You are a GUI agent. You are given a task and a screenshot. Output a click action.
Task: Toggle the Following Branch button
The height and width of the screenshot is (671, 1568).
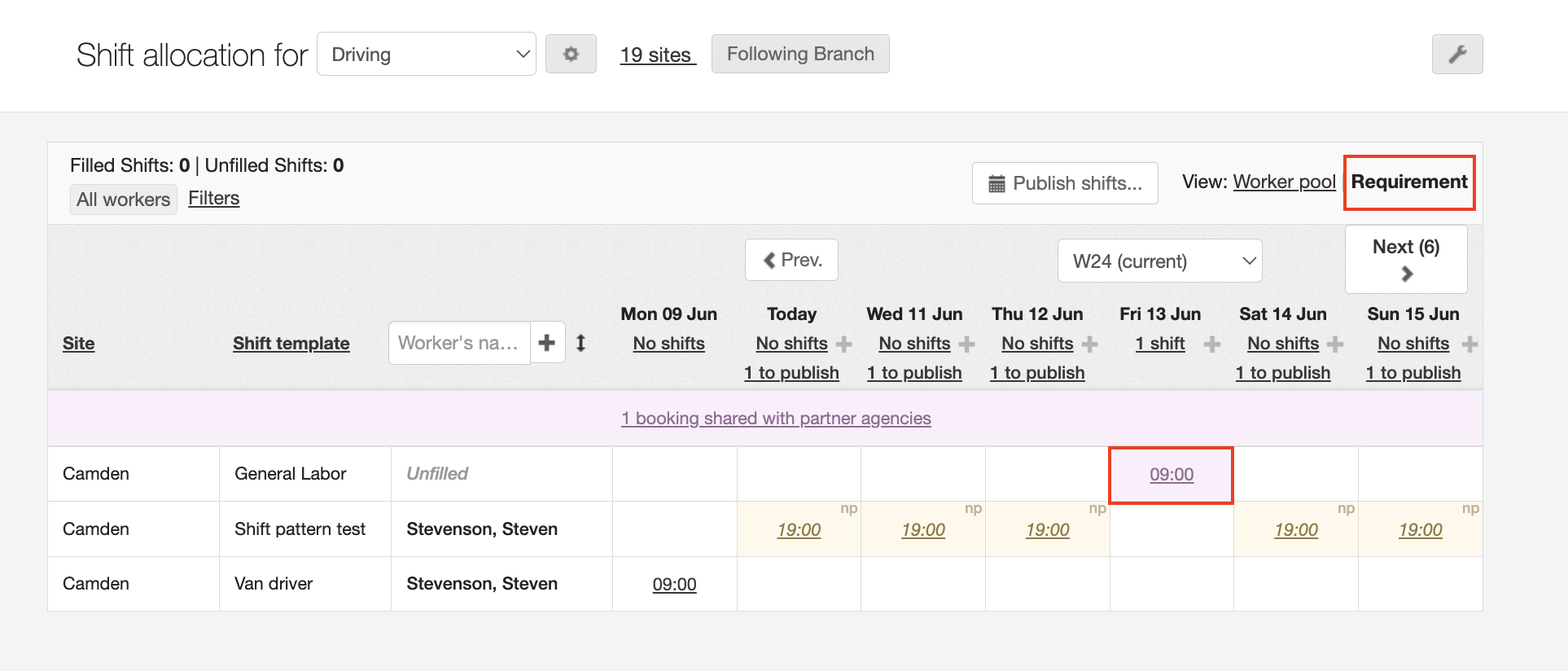point(799,54)
